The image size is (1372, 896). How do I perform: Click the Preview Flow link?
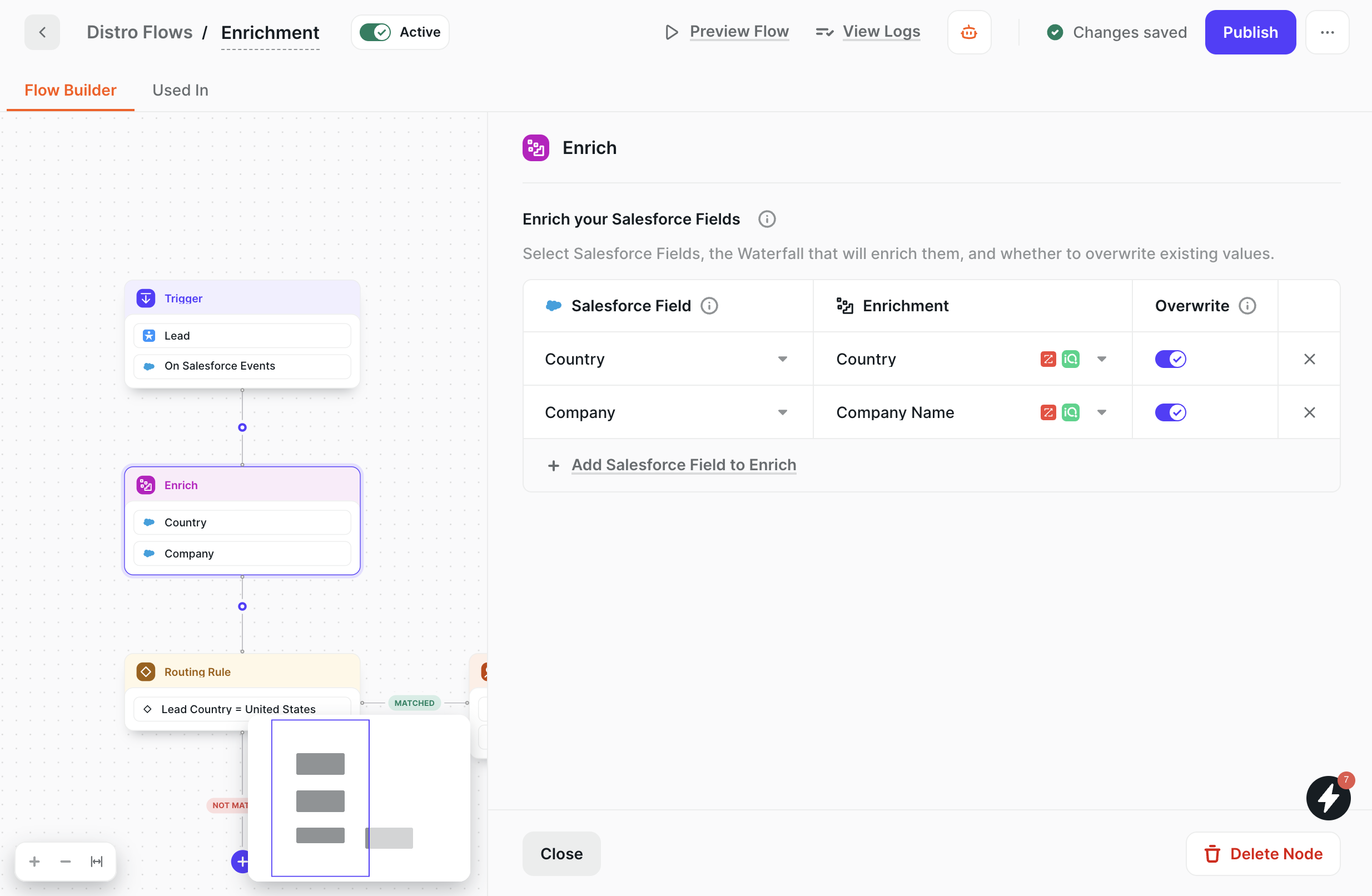pos(738,32)
